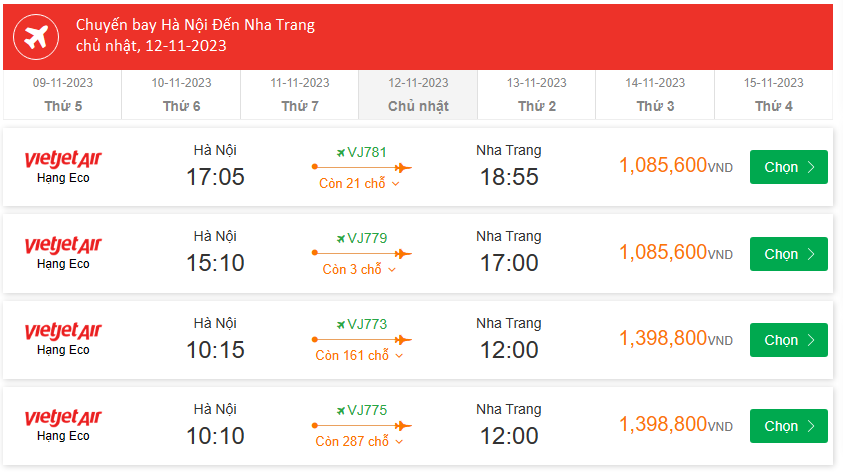Expand the "Còn 3 chỗ" seat details
This screenshot has width=843, height=474.
pos(360,270)
